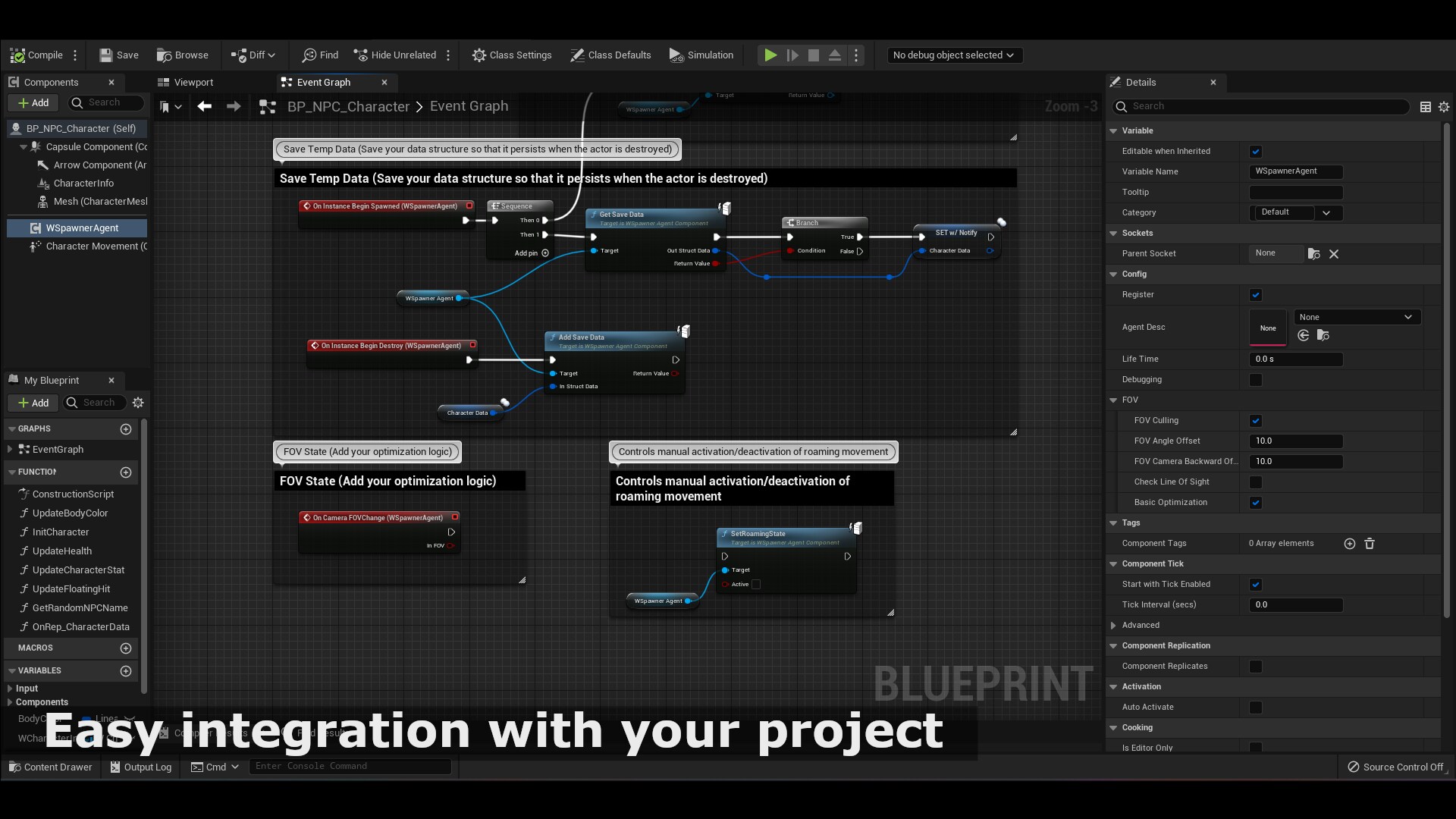Add a new function with plus icon
The width and height of the screenshot is (1456, 819).
click(126, 472)
